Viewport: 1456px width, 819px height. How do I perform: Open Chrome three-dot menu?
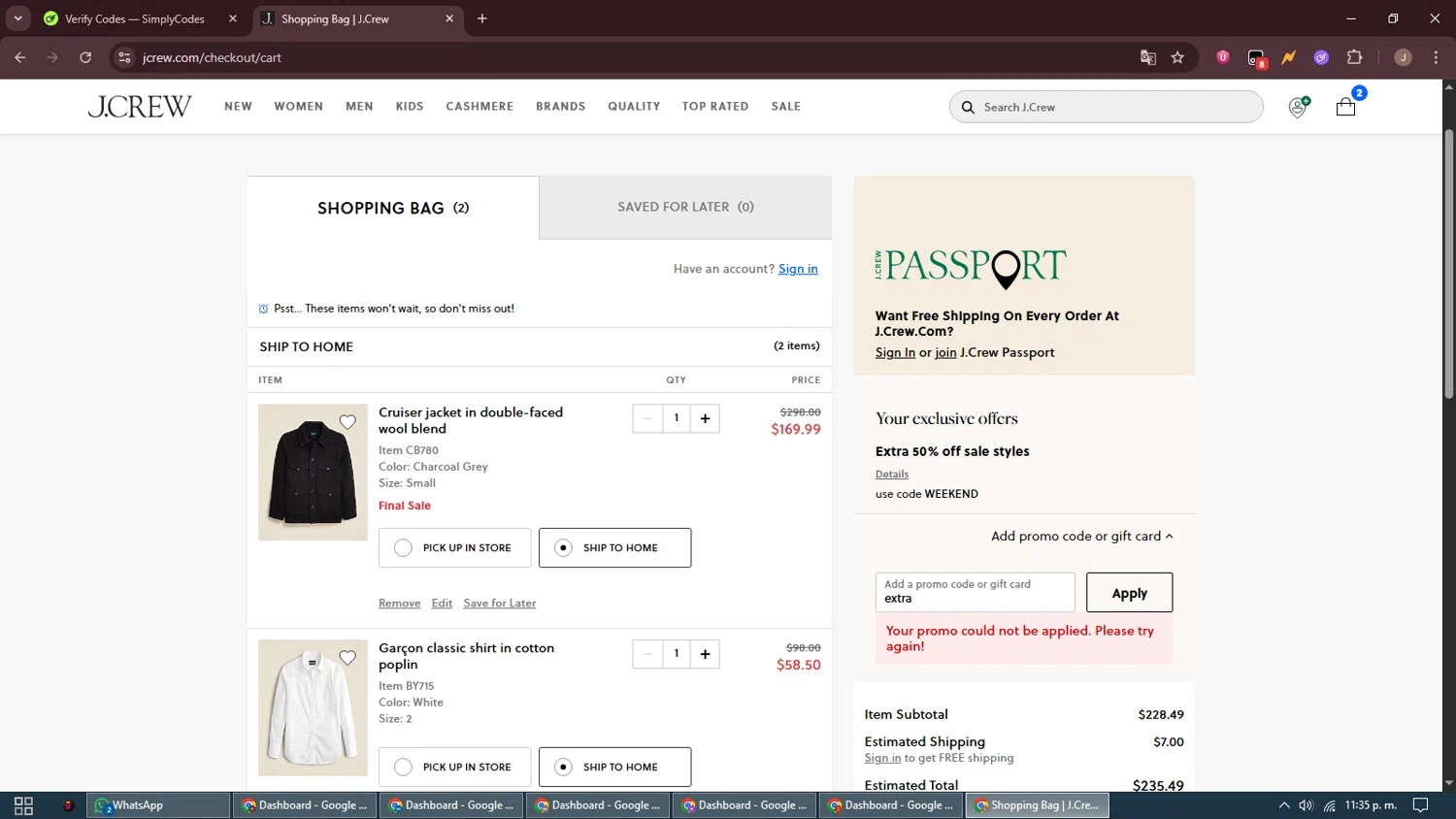(1436, 57)
